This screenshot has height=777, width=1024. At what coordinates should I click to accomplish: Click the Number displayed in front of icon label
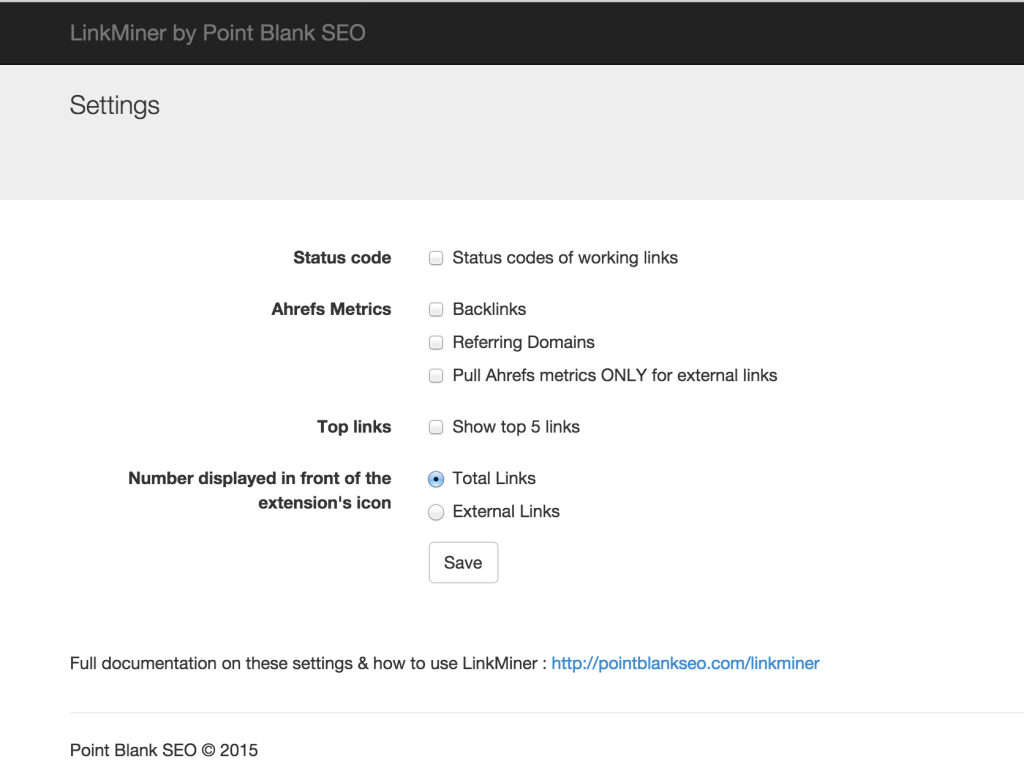click(260, 490)
